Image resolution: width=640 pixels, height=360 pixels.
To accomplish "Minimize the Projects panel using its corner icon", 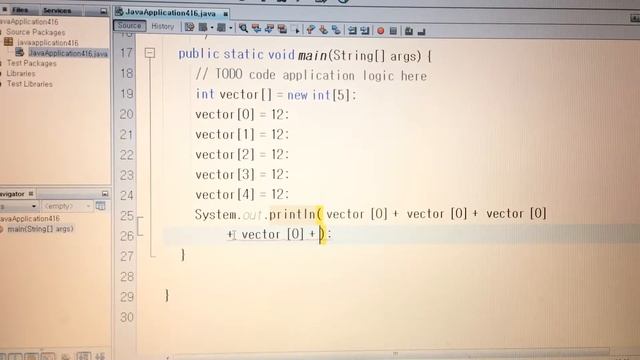I will pos(104,11).
